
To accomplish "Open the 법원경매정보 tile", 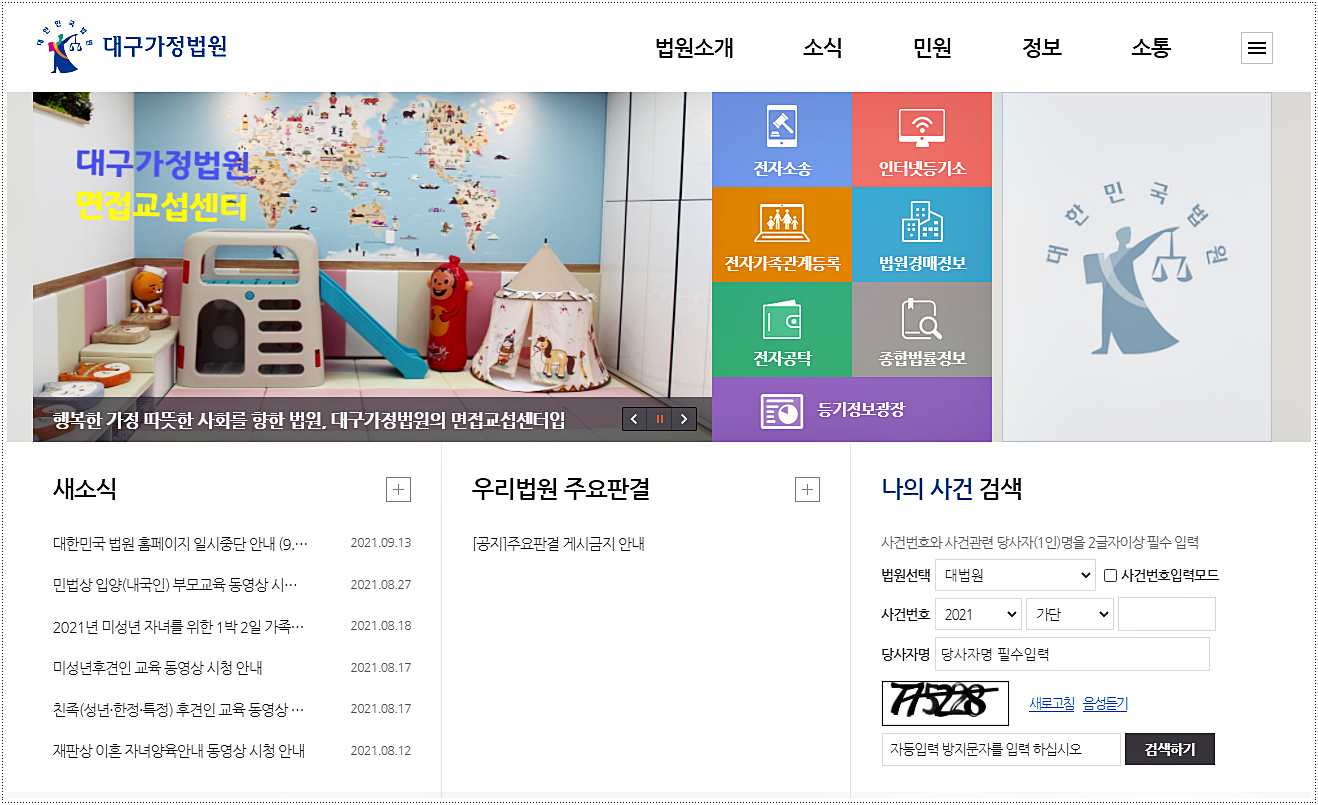I will pos(922,235).
